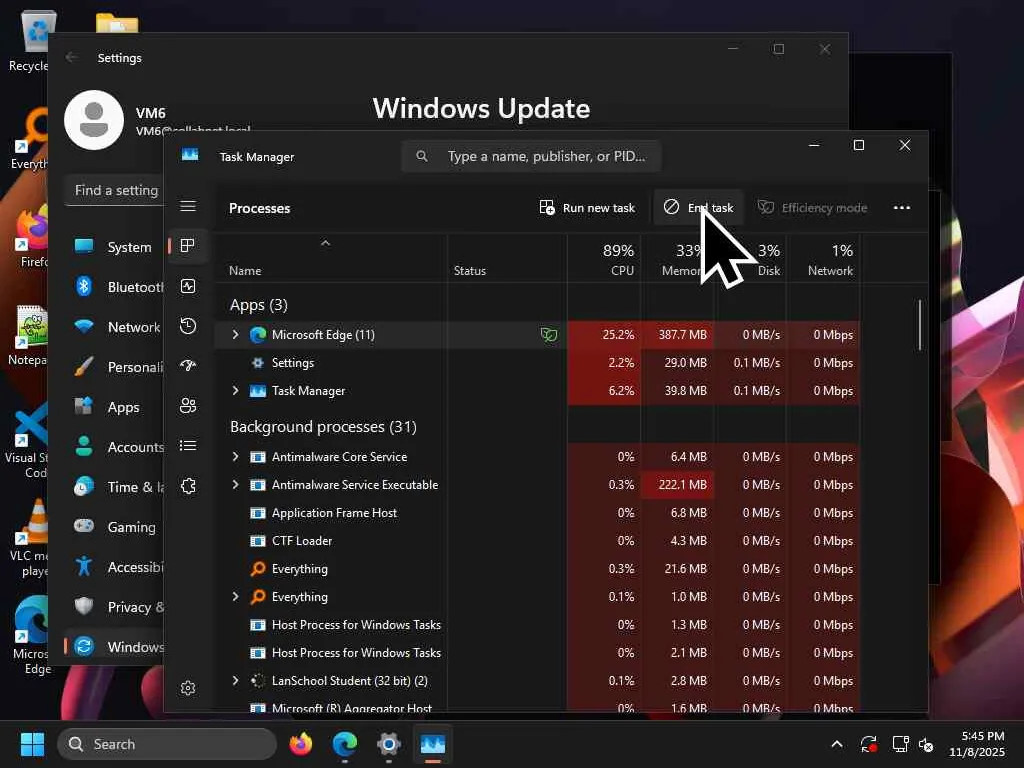
Task: Click the sort arrow above the Name column
Action: (x=325, y=243)
